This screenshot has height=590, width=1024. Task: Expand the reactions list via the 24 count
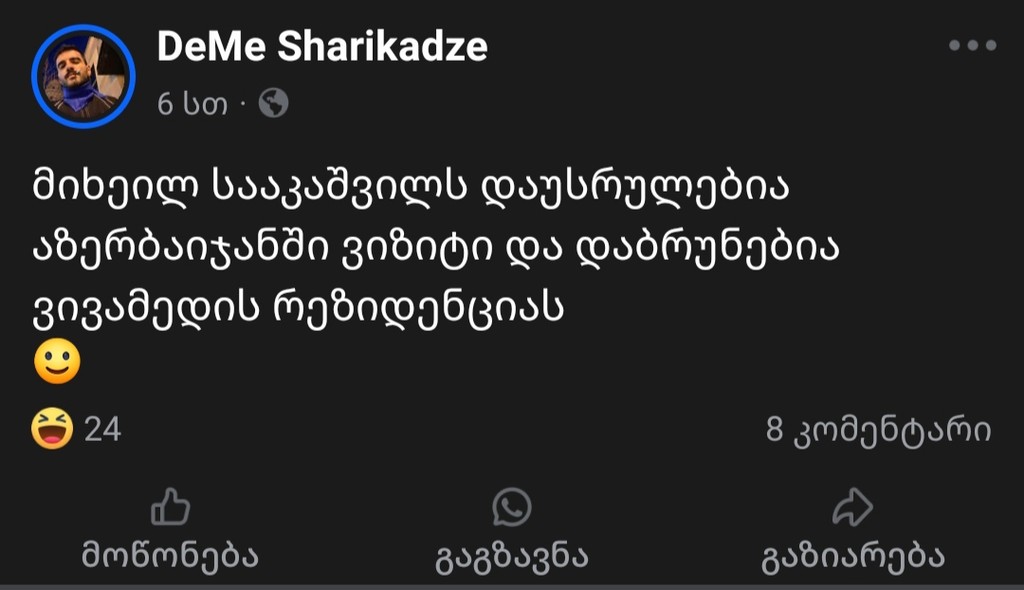[104, 430]
